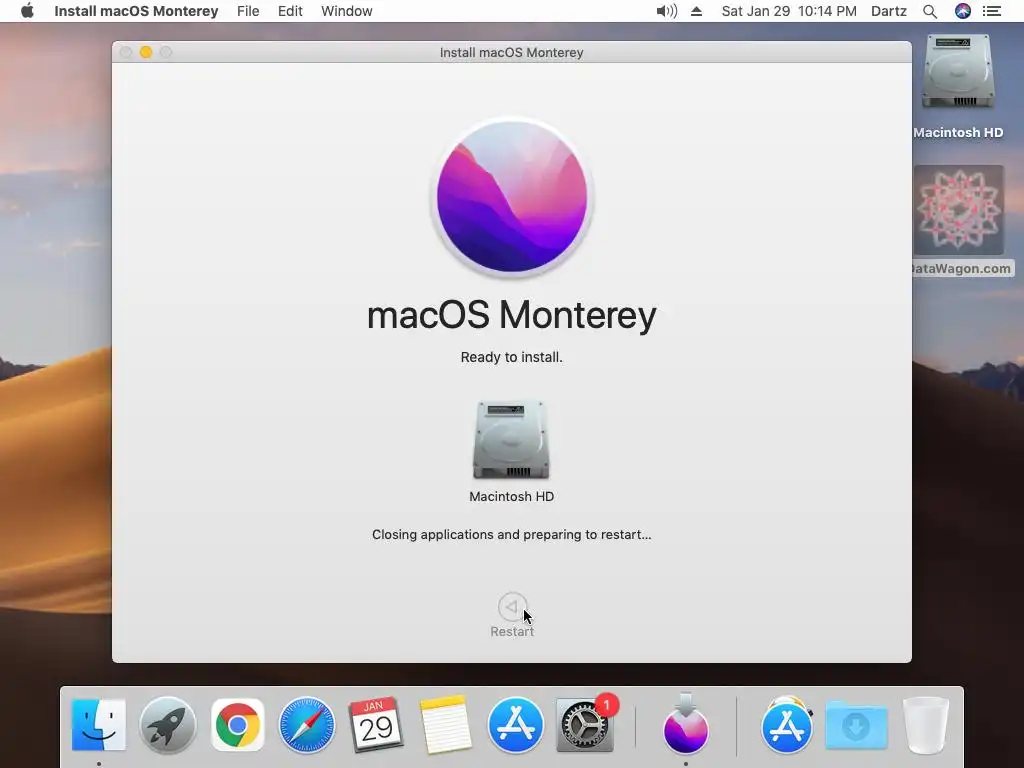Activate Siri from menu bar

point(963,11)
